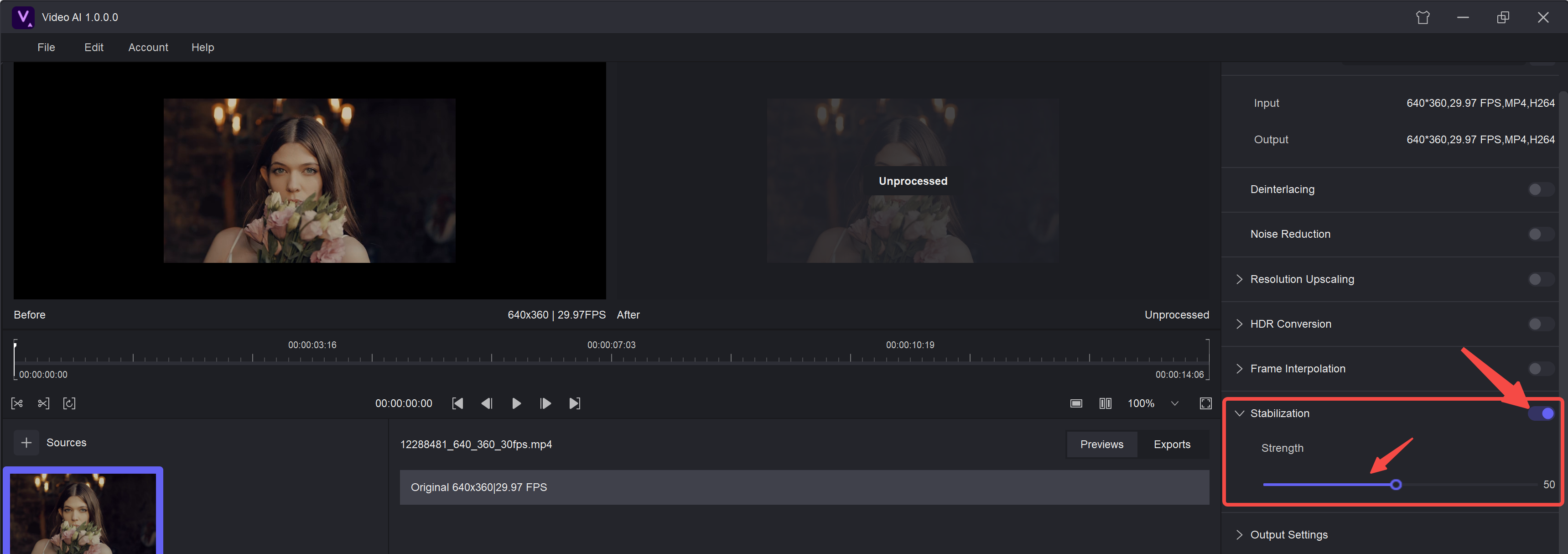
Task: Click the trim end marker icon
Action: (x=43, y=403)
